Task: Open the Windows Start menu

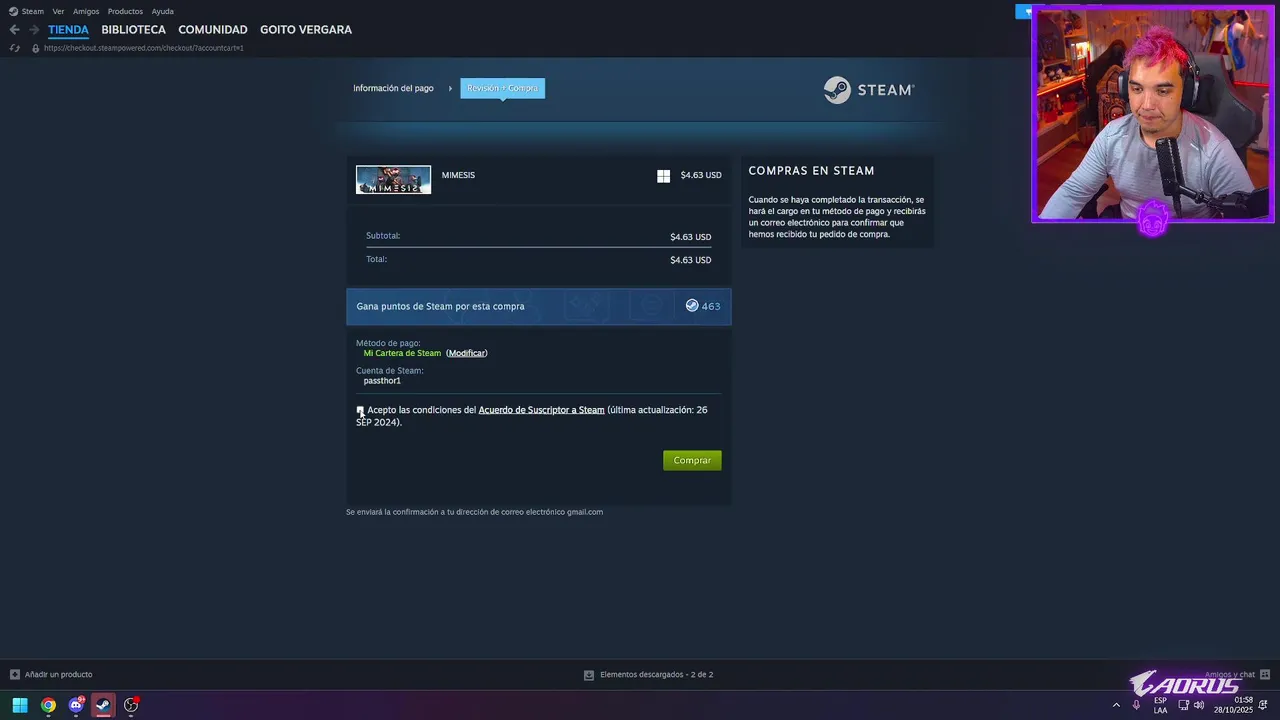Action: tap(20, 705)
